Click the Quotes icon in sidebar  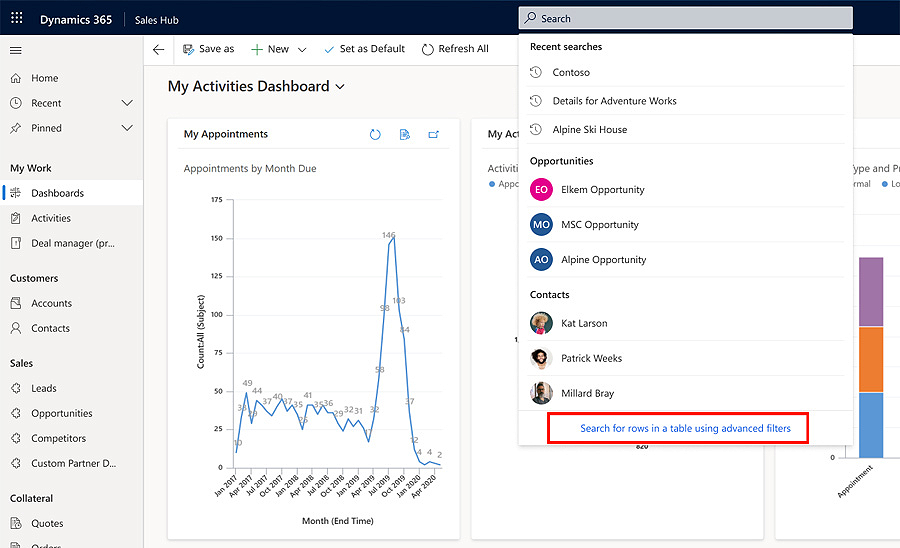pos(16,523)
